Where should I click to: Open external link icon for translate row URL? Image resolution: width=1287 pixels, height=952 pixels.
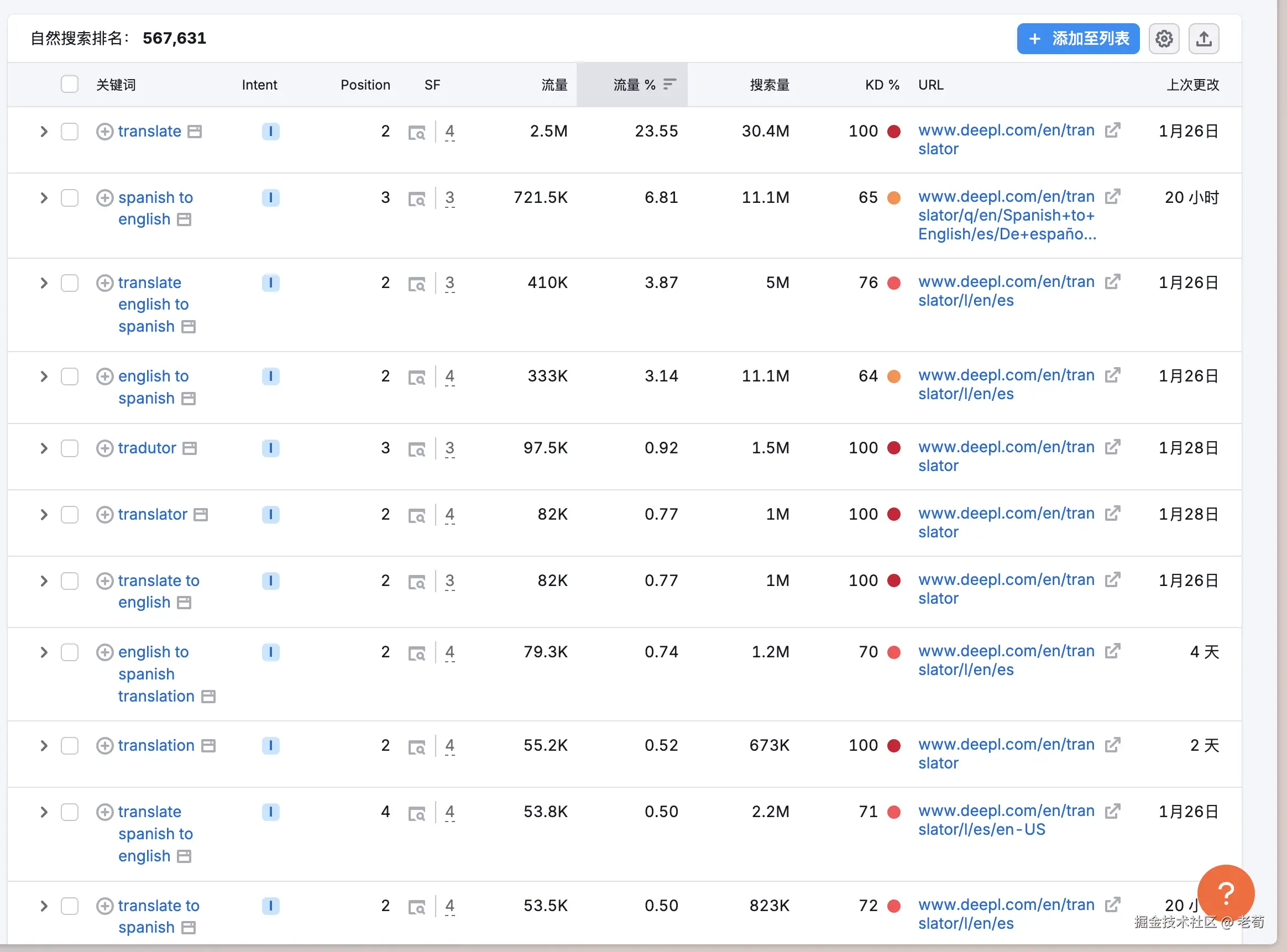(1112, 130)
